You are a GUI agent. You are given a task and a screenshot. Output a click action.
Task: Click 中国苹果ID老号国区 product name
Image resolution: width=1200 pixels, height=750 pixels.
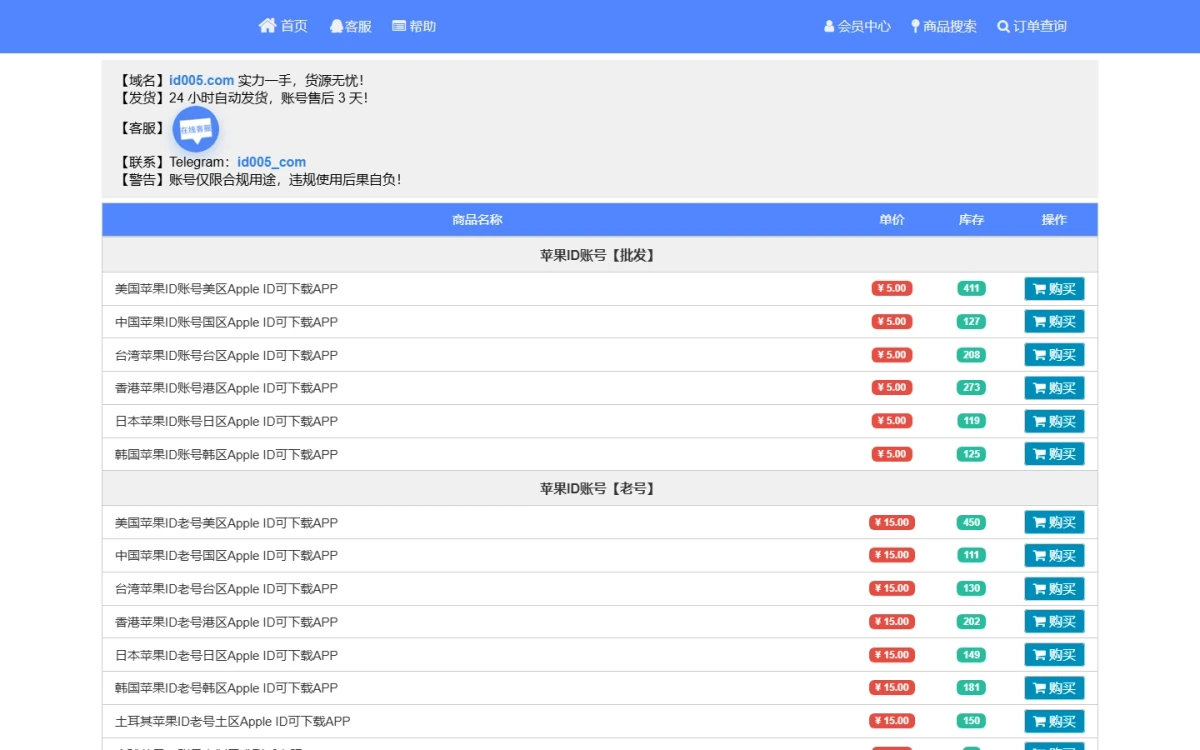tap(226, 555)
